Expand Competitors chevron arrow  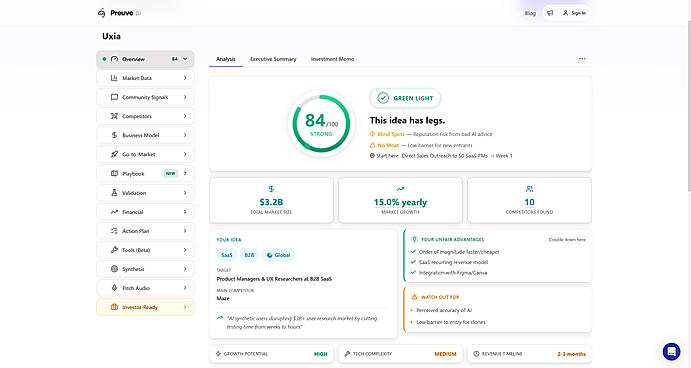point(185,116)
